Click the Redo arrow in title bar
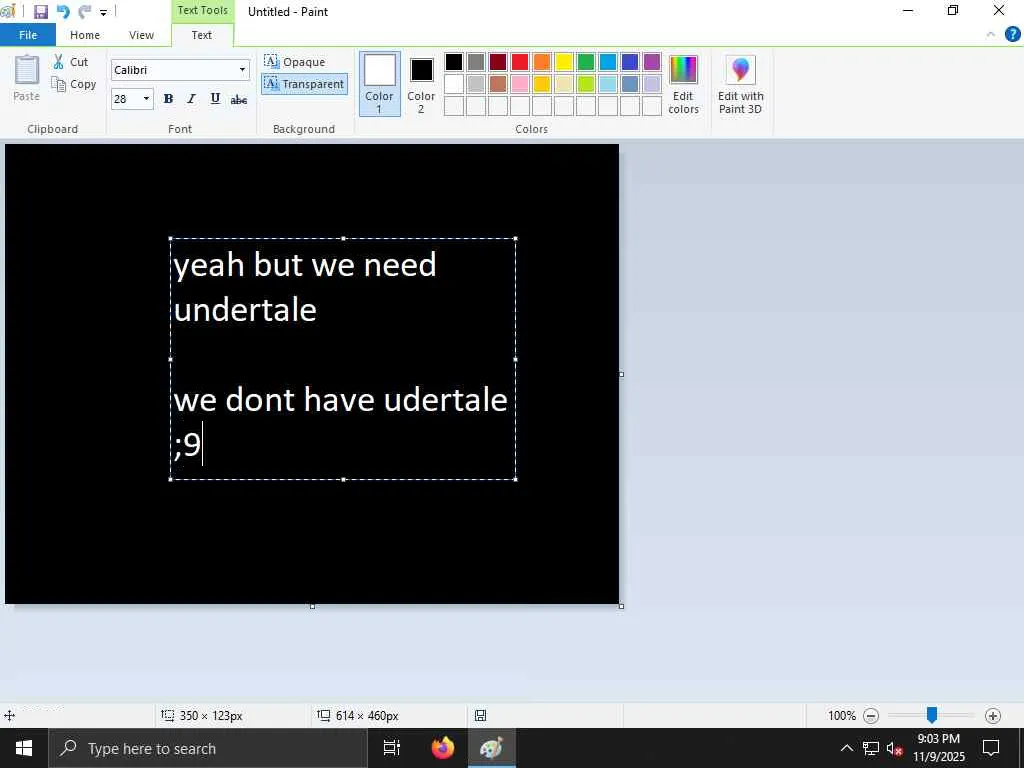 point(84,12)
